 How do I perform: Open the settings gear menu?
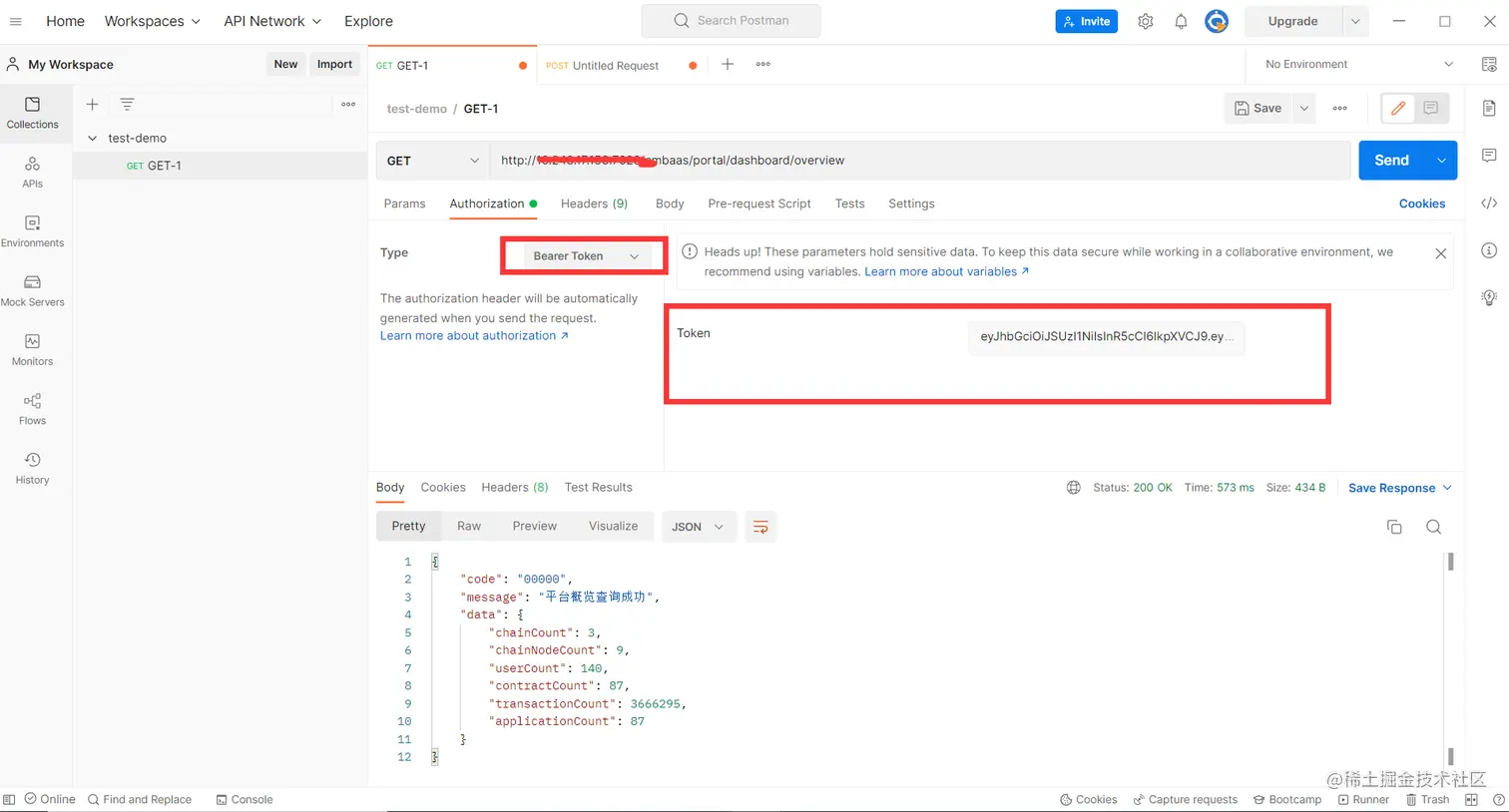point(1146,21)
